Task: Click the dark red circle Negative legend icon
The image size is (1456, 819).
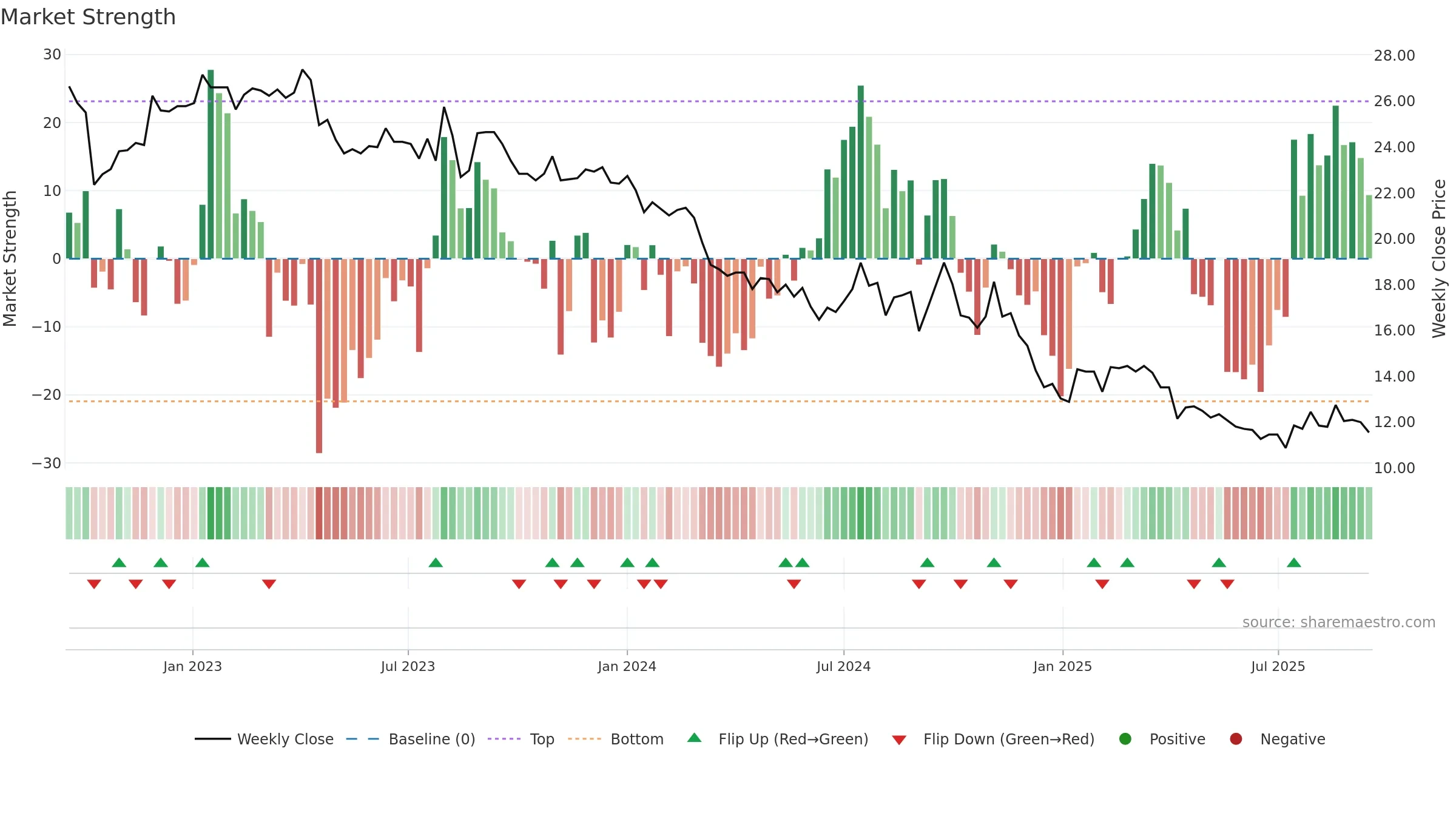Action: point(1236,739)
